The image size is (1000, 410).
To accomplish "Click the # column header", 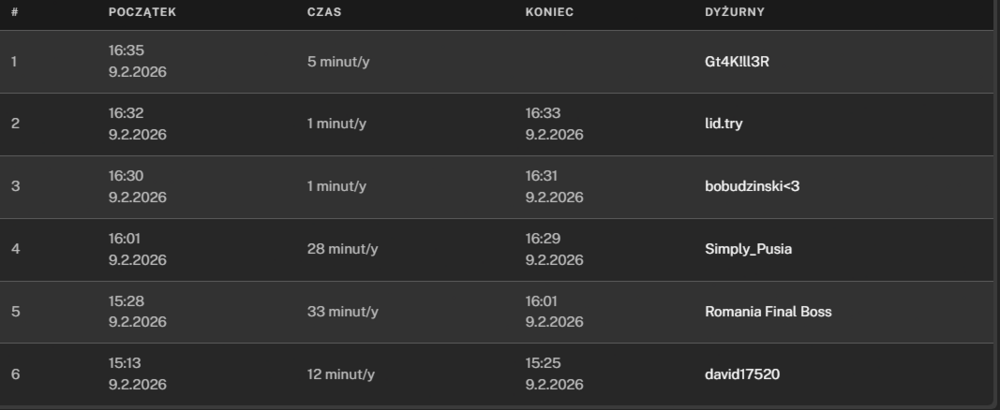I will pos(14,12).
